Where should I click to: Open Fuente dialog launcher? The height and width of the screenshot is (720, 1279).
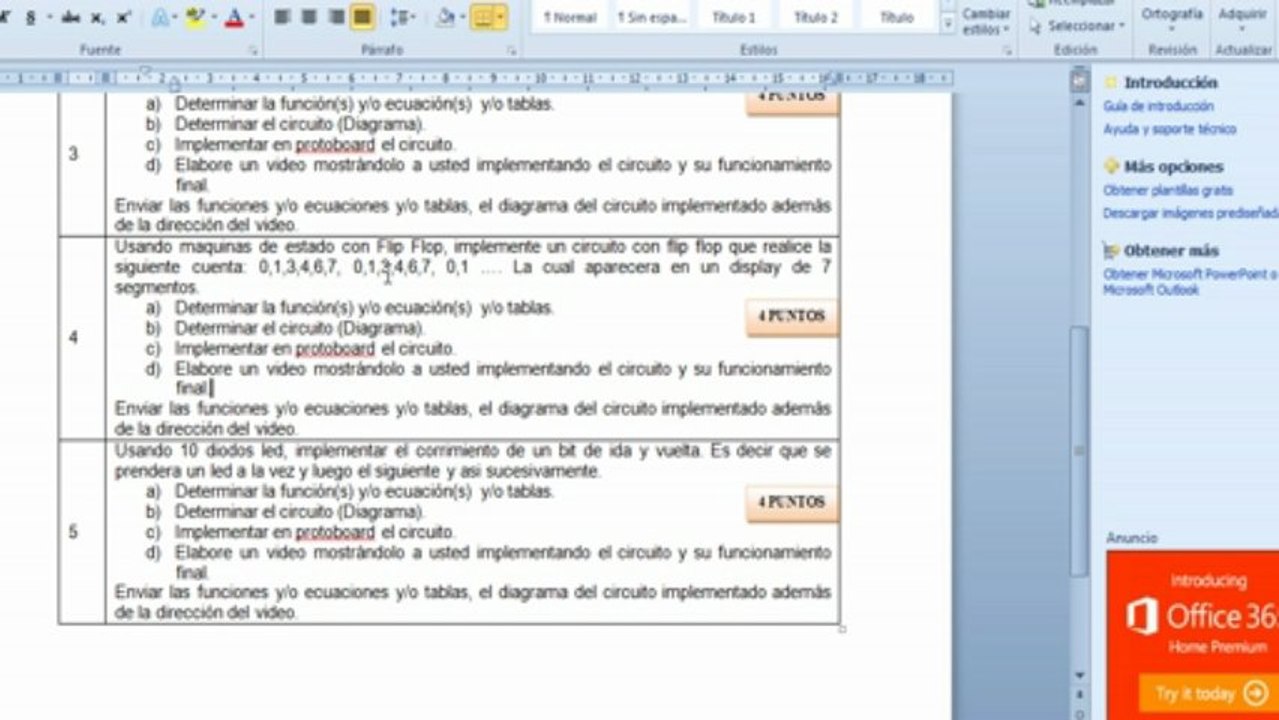[x=253, y=49]
